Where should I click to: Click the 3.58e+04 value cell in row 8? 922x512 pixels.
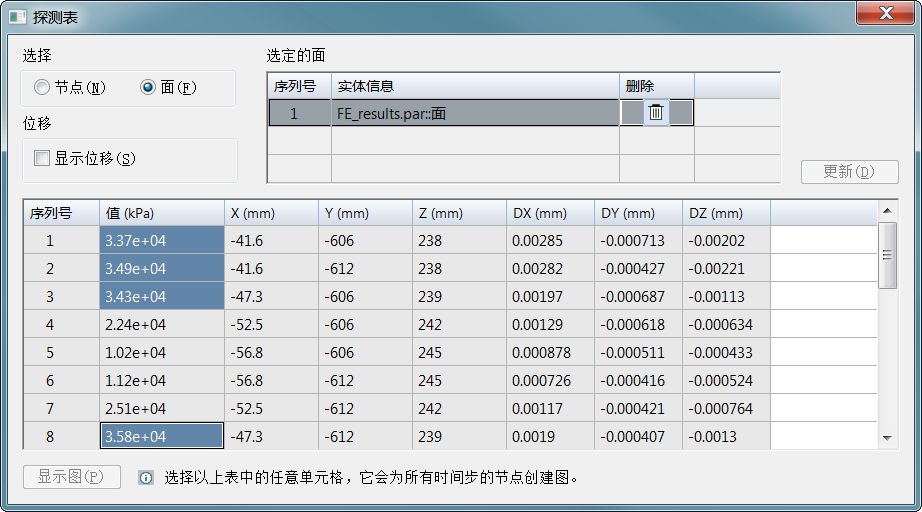(160, 437)
